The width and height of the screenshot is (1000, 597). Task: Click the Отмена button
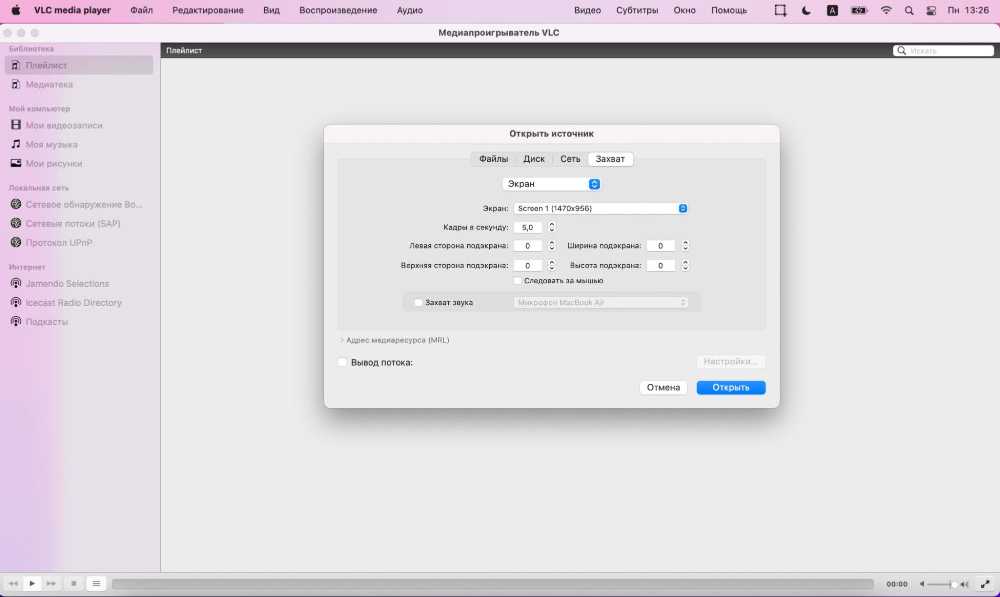pos(663,387)
